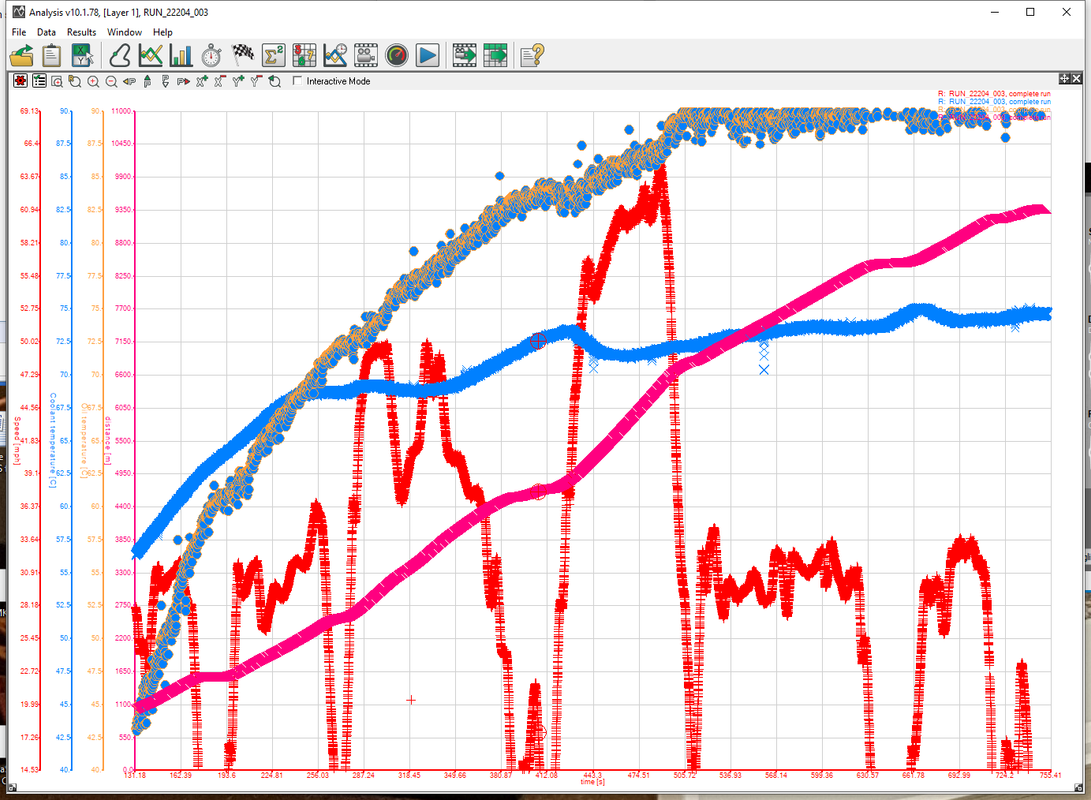This screenshot has height=800, width=1091.
Task: Open the channel checklist icon
Action: pos(39,81)
